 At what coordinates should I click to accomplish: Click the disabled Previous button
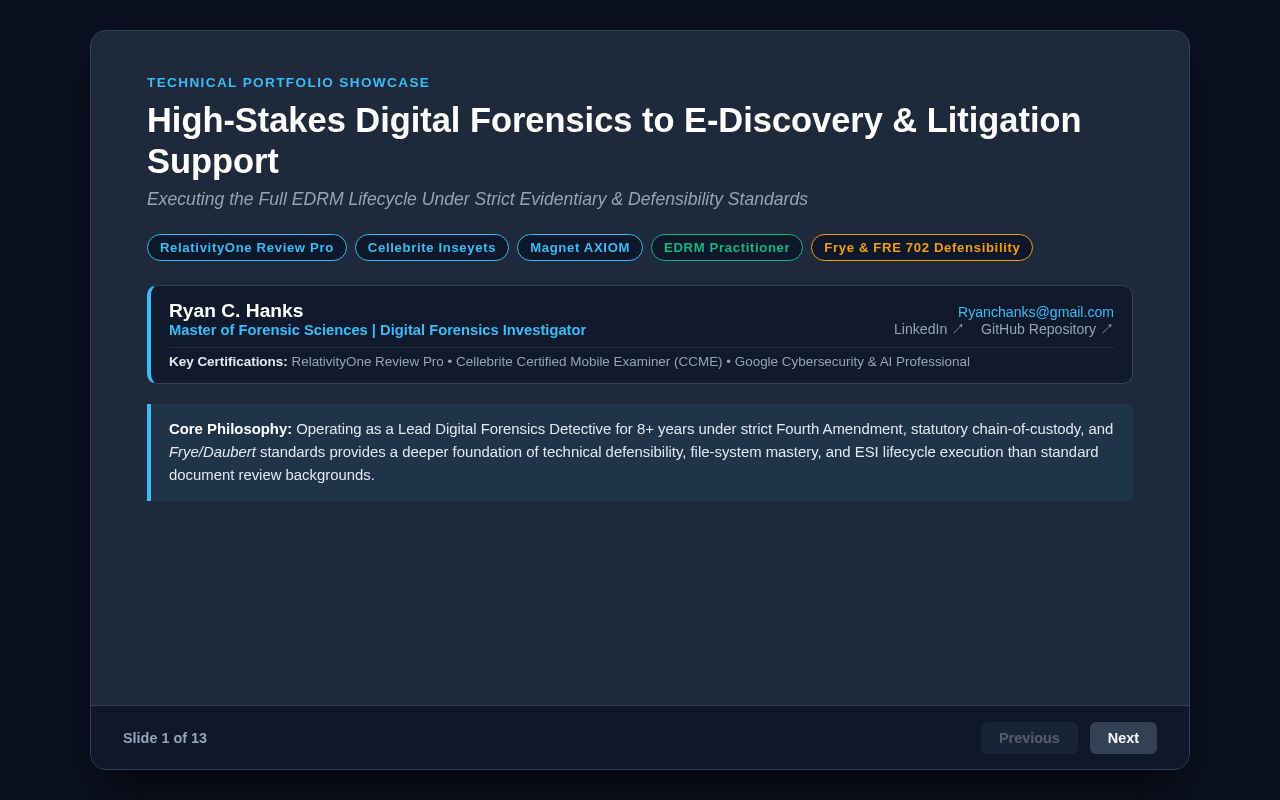coord(1029,738)
